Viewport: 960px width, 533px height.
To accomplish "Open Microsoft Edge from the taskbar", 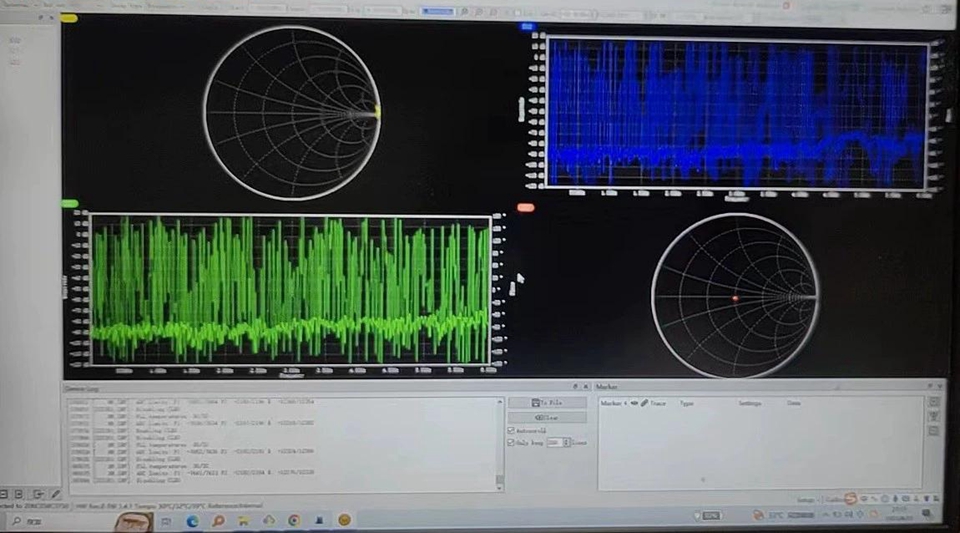I will click(x=192, y=521).
